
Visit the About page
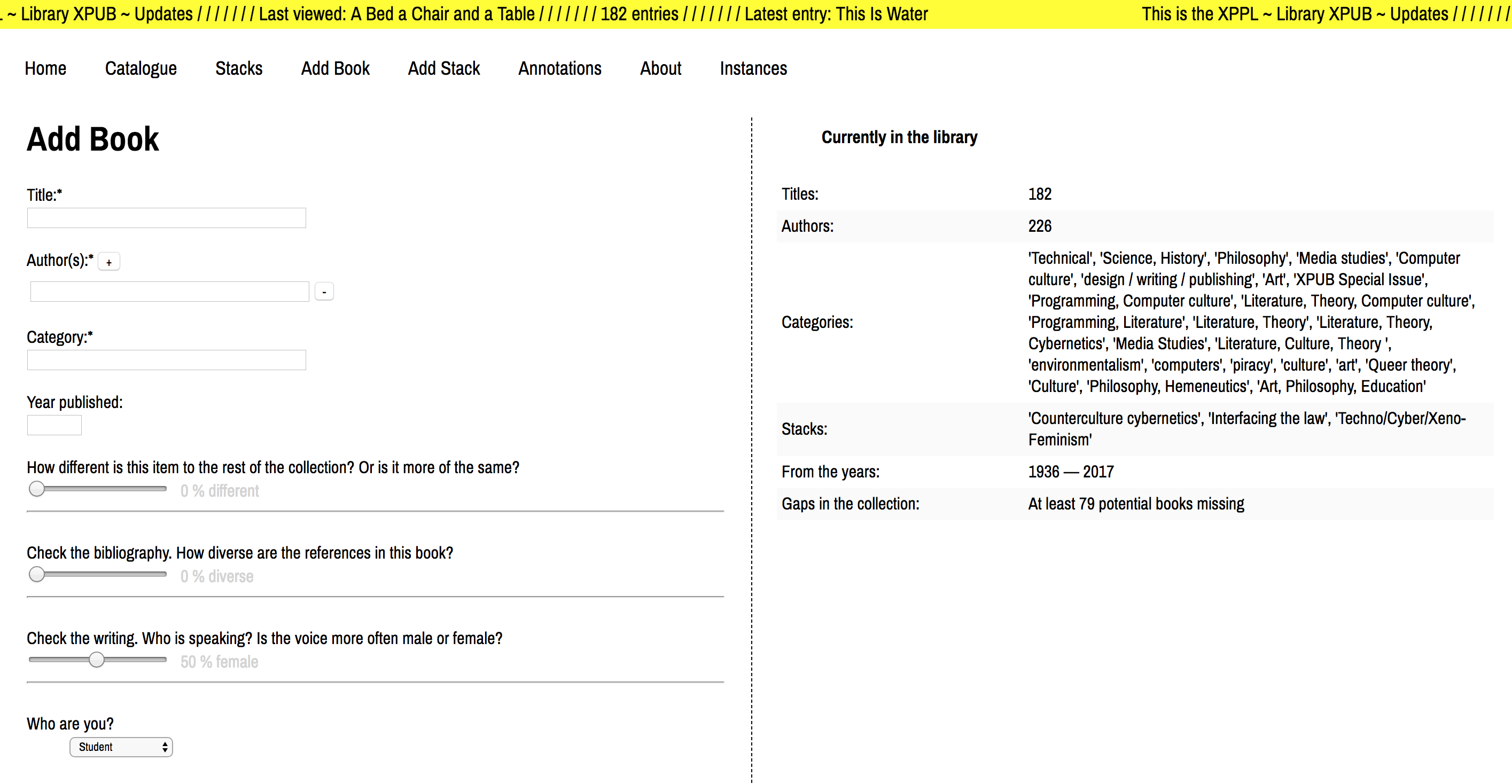point(660,69)
